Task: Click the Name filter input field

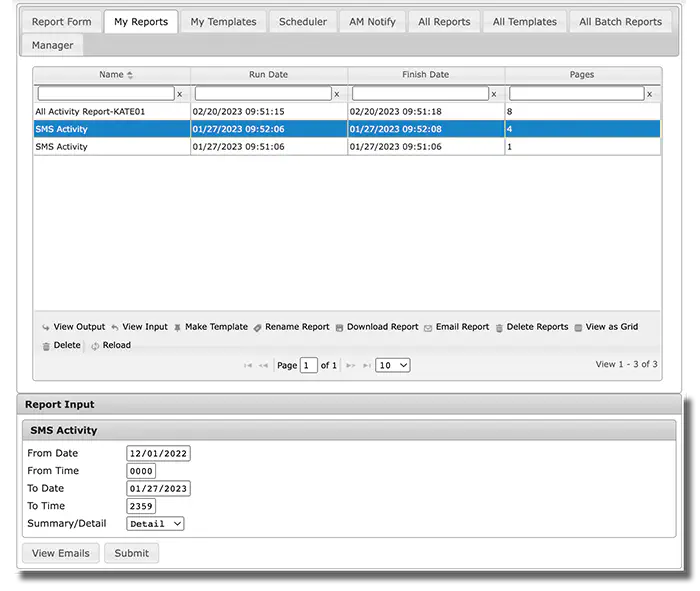Action: 106,94
